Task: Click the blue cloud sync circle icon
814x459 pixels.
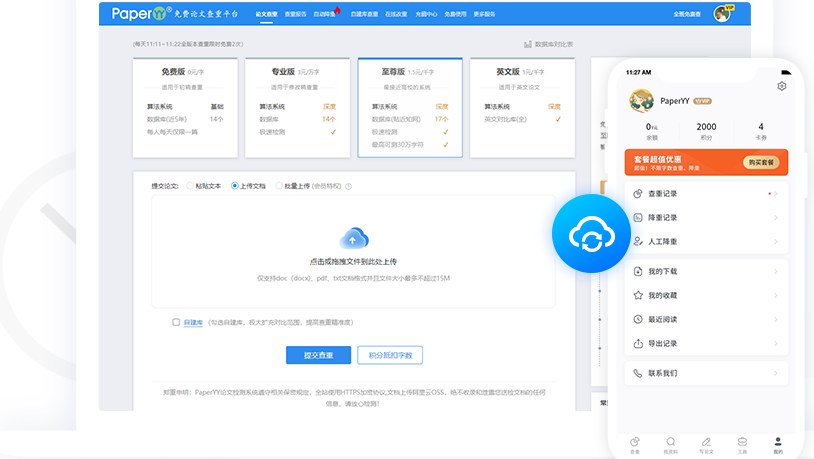Action: pos(591,234)
